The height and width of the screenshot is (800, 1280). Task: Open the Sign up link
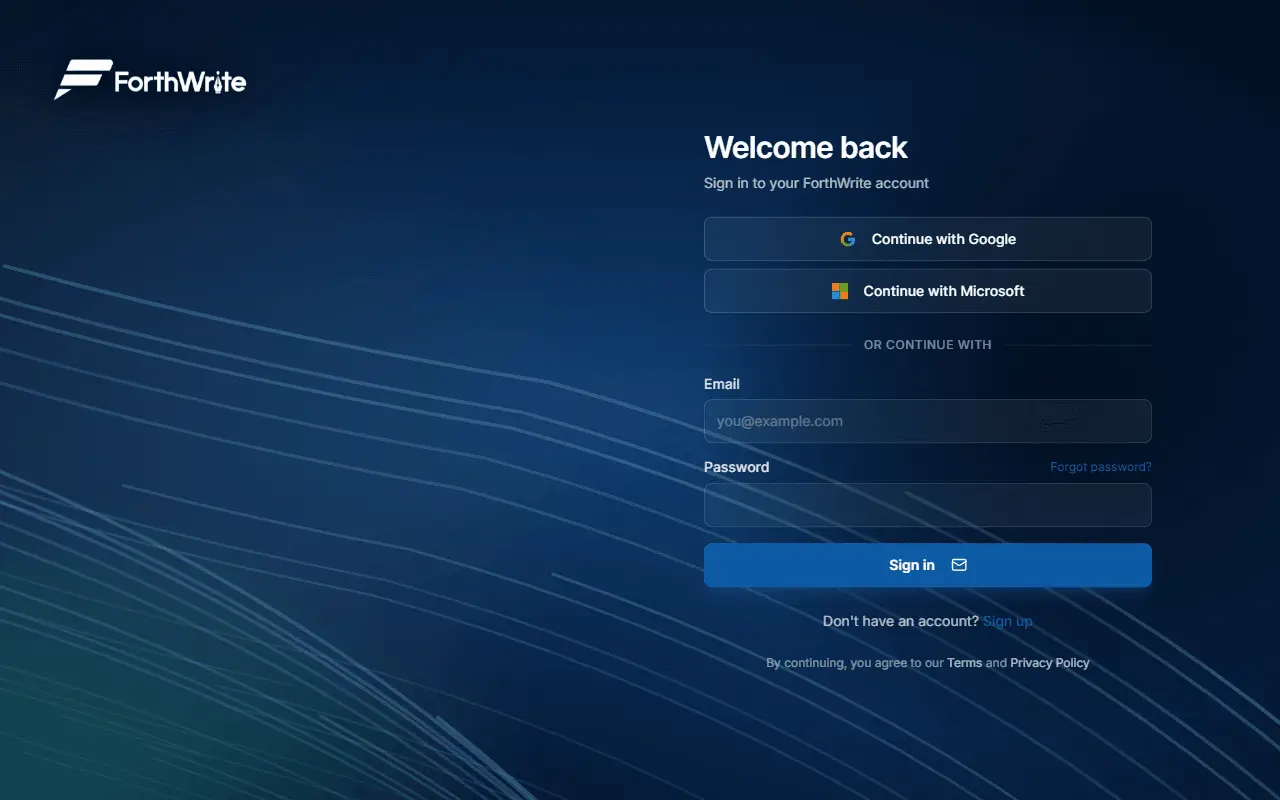[x=1008, y=621]
